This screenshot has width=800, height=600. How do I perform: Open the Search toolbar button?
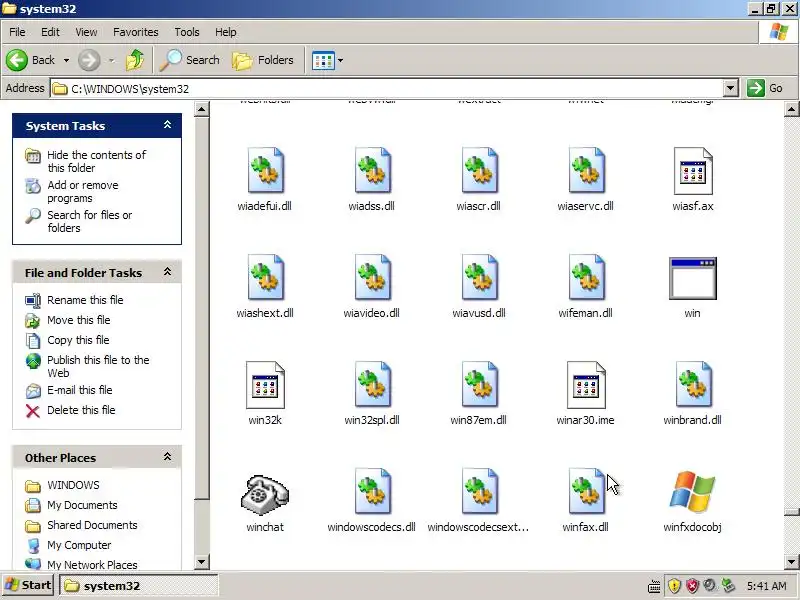pyautogui.click(x=190, y=60)
